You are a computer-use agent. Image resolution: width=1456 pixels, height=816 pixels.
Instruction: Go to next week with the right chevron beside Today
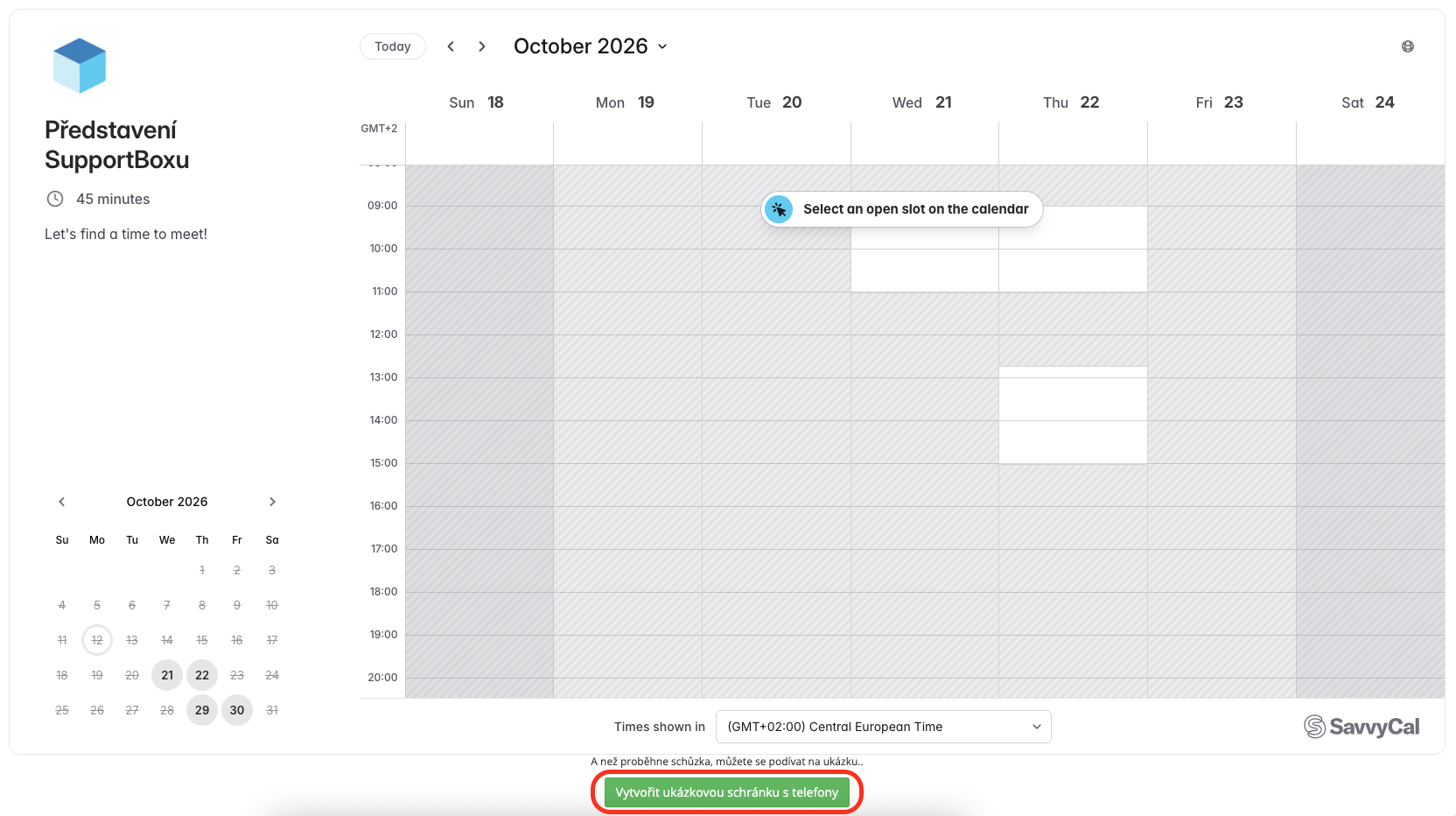(482, 46)
